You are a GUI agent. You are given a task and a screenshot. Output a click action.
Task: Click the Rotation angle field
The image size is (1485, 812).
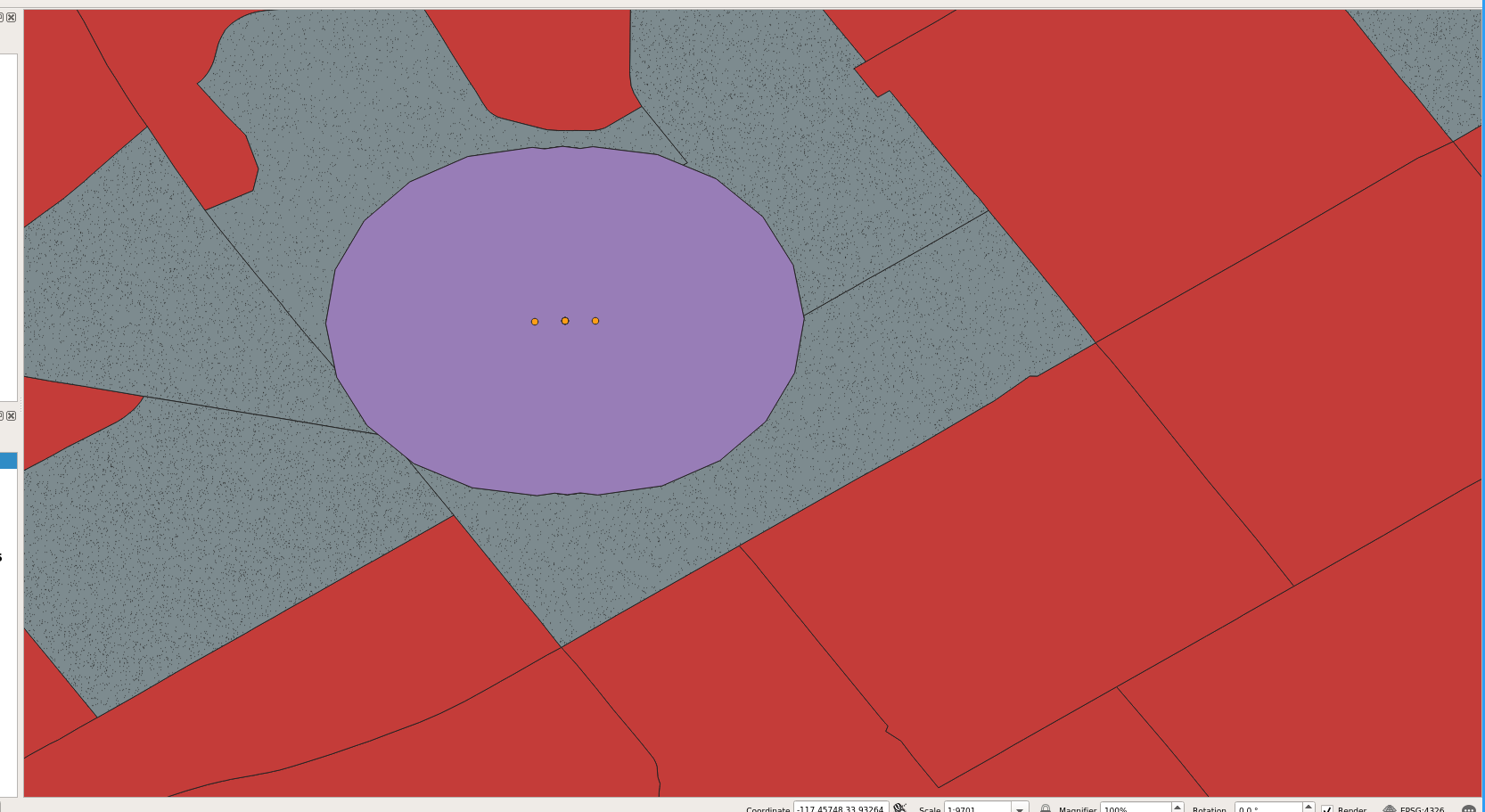click(x=1267, y=808)
